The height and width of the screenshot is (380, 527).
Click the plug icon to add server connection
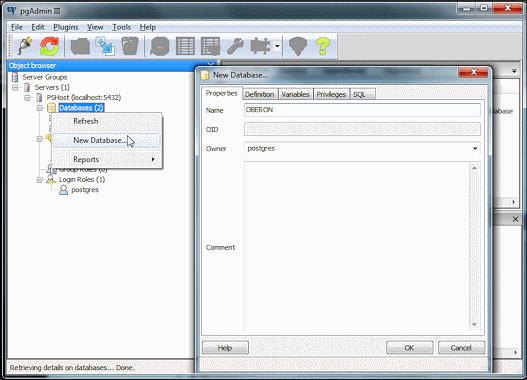26,46
